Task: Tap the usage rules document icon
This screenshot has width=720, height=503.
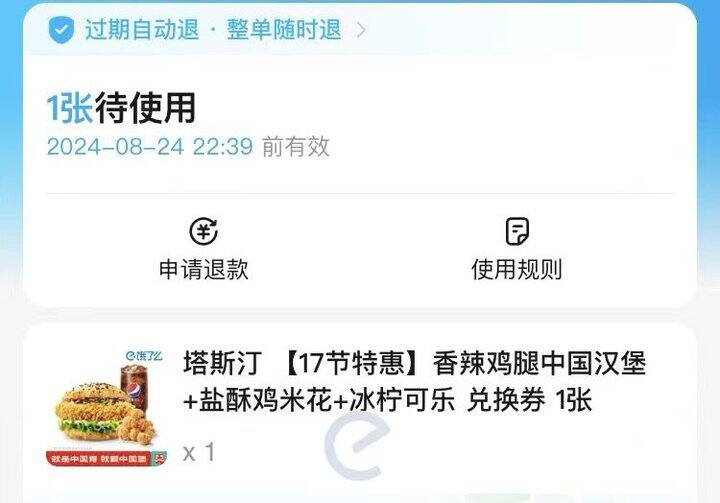Action: click(x=517, y=231)
